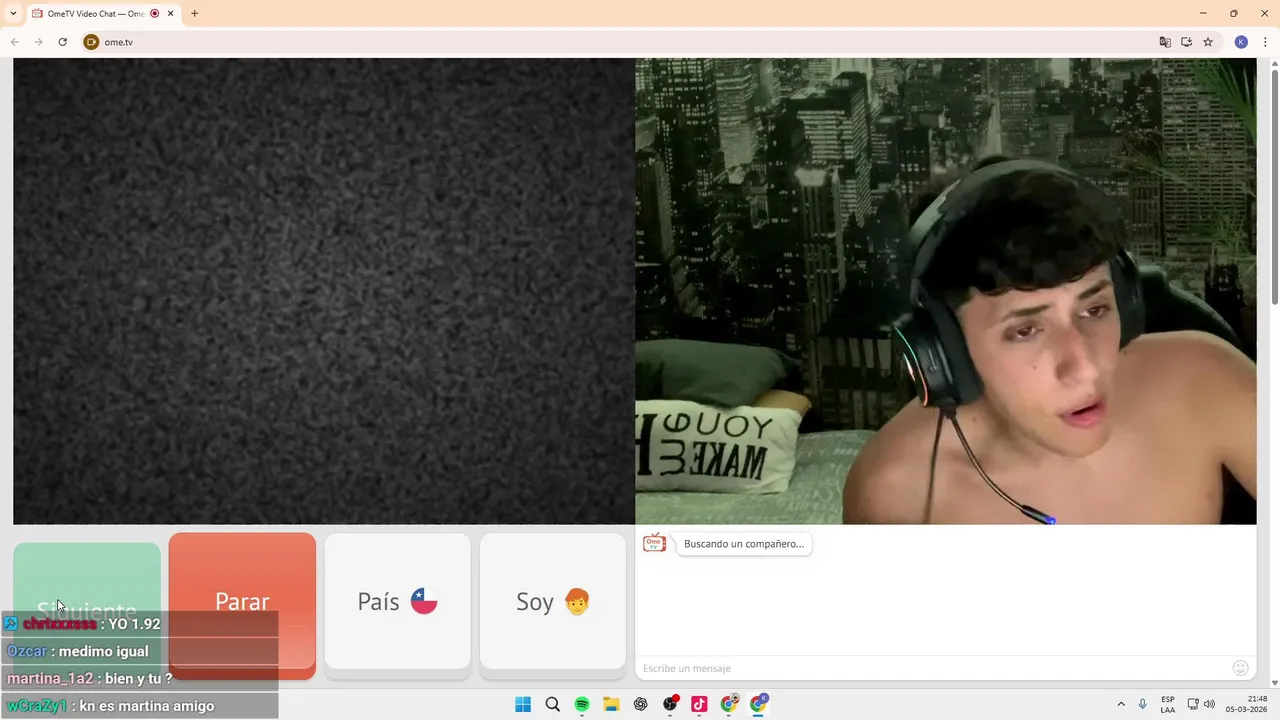Image resolution: width=1280 pixels, height=720 pixels.
Task: Close the OmeTV Video Chat tab
Action: [x=171, y=14]
